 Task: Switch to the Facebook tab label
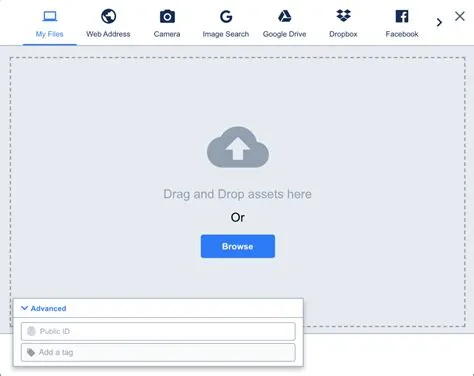(x=402, y=34)
